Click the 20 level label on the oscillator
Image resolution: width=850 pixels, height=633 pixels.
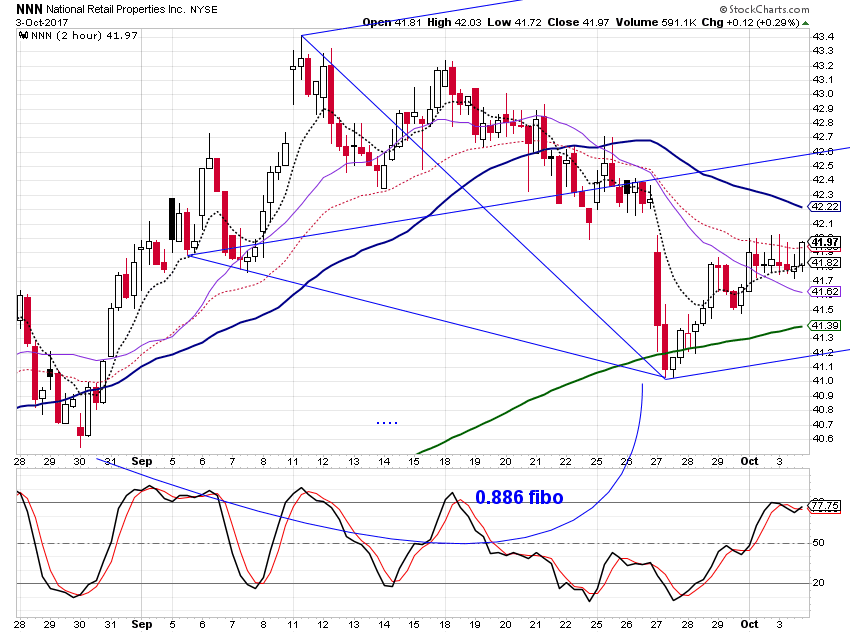coord(818,583)
